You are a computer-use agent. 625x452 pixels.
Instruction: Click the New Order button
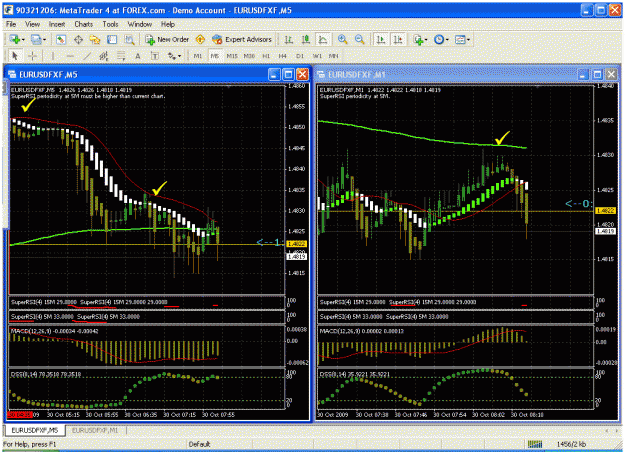(167, 39)
